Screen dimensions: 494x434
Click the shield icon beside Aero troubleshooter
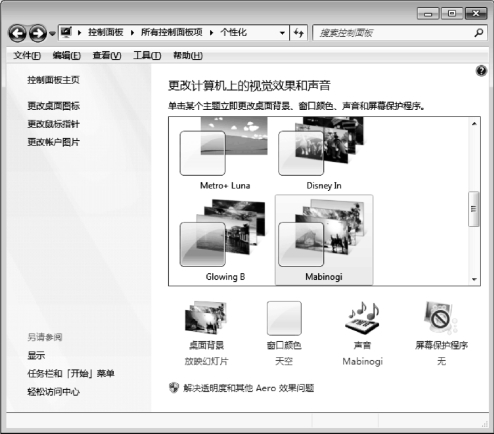point(174,388)
